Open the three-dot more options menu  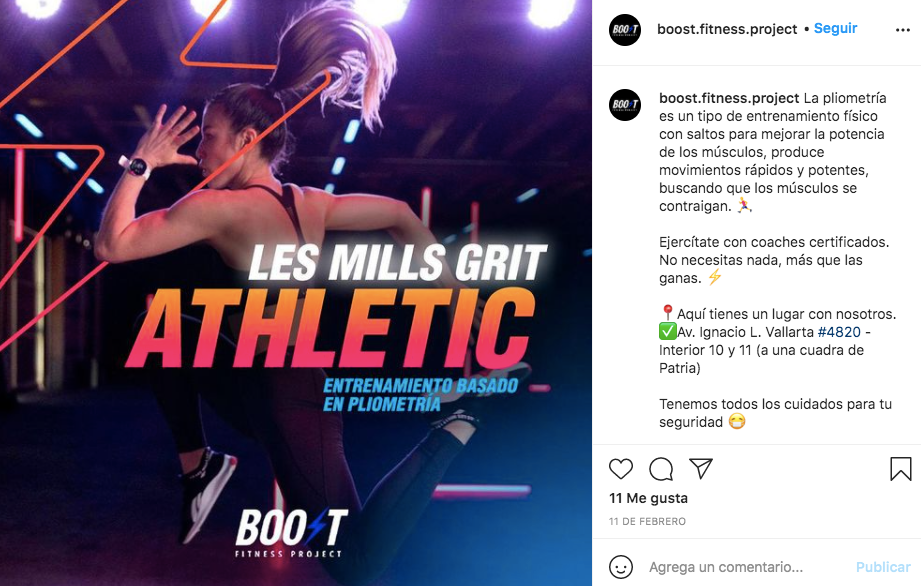903,30
